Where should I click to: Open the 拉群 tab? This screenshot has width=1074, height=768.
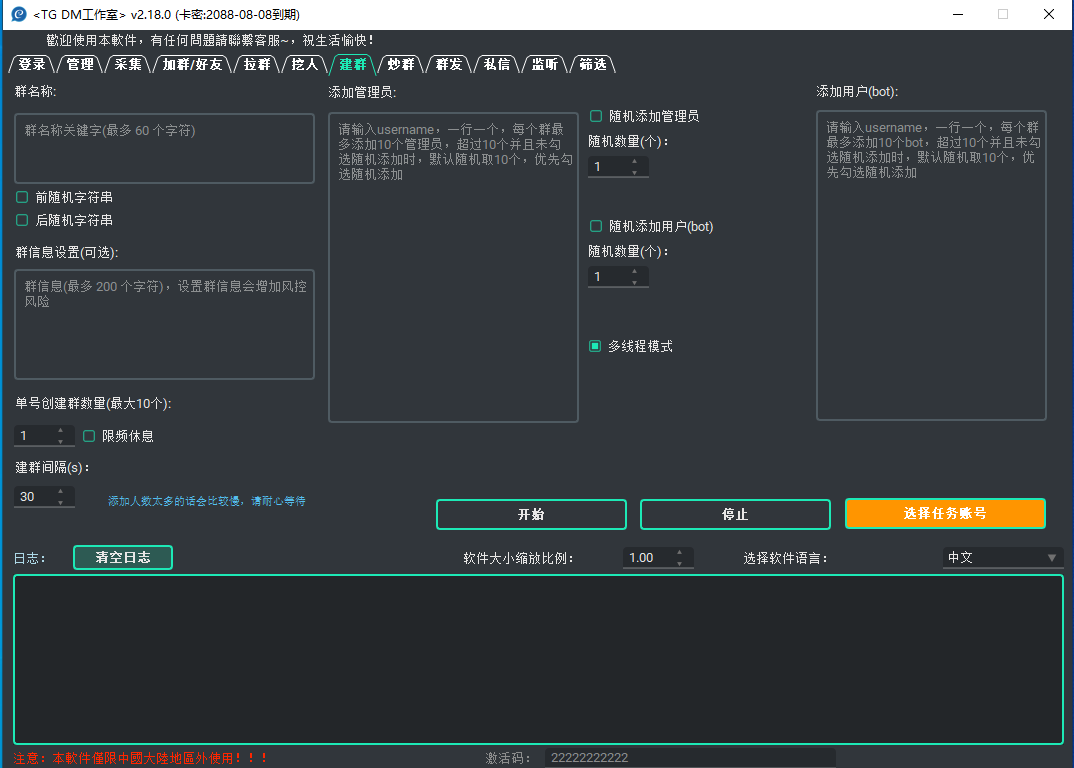(x=257, y=64)
